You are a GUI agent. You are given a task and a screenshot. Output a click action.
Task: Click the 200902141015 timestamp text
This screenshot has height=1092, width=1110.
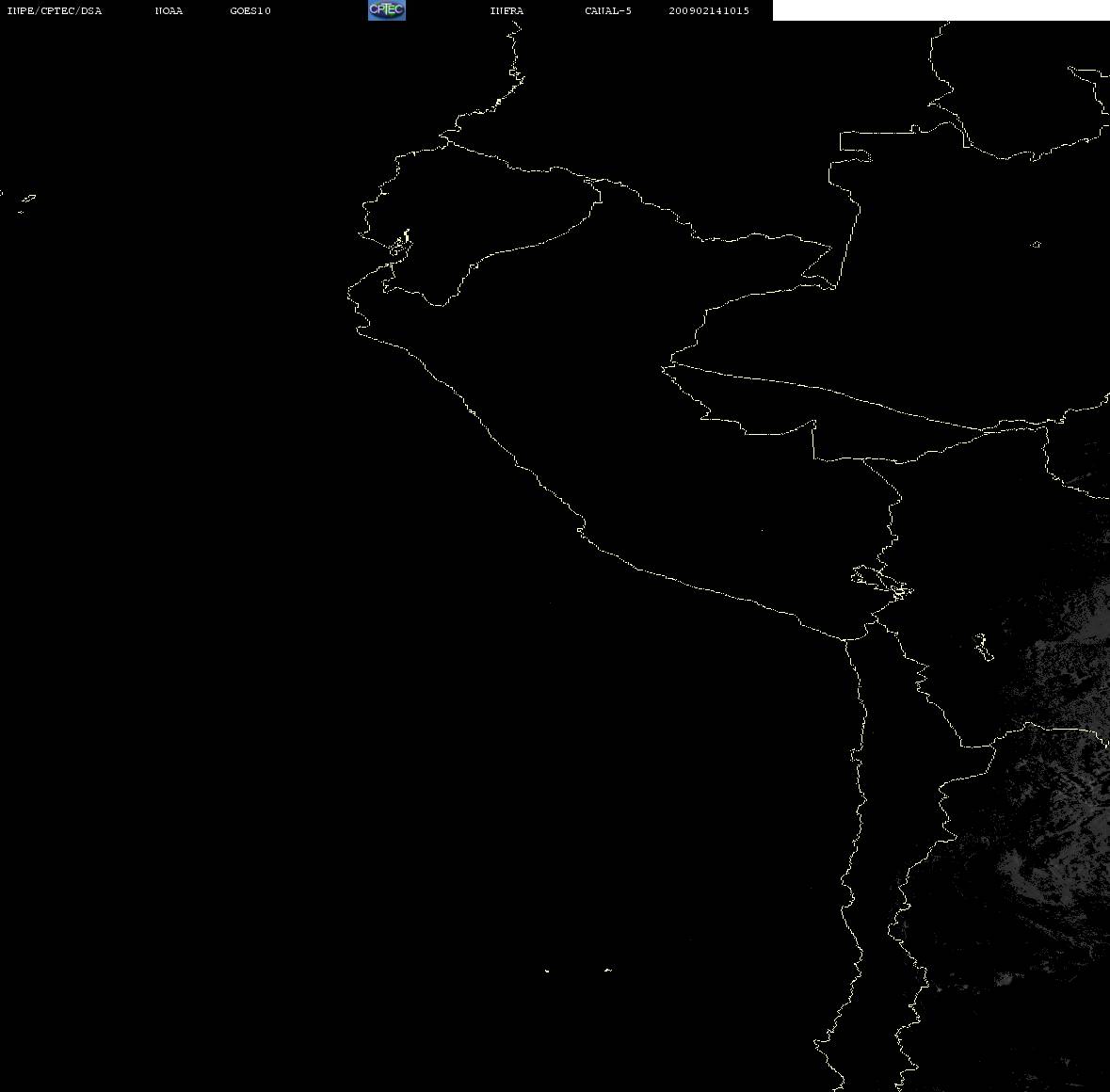709,10
